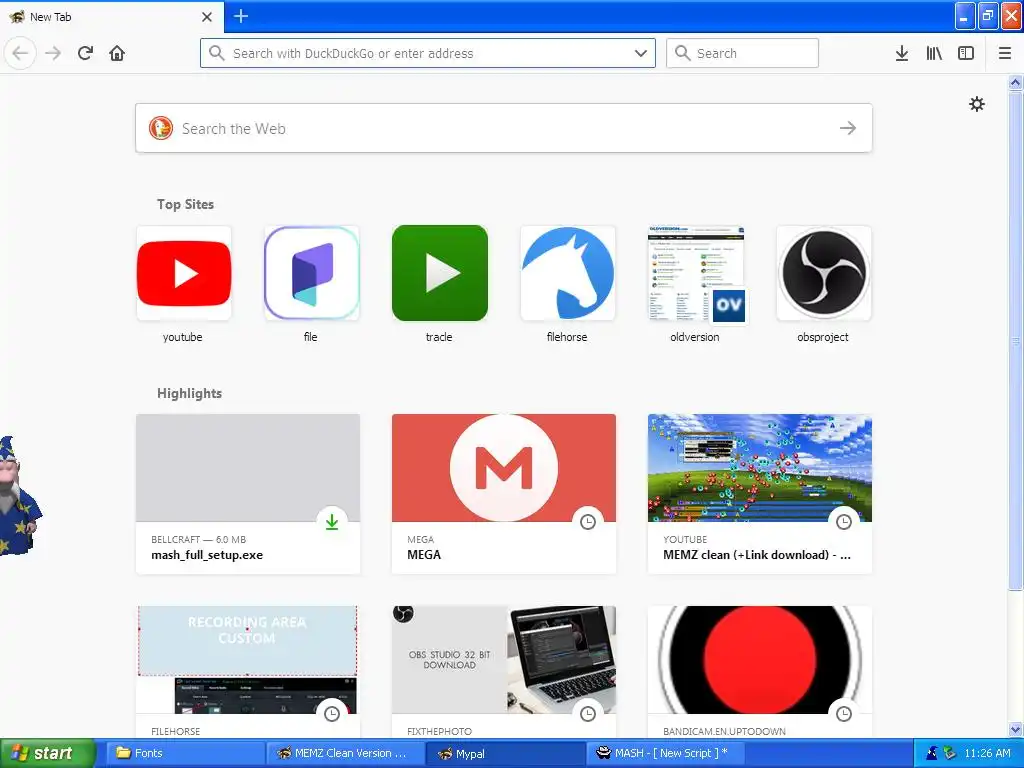Click the Search the Web box
Image resolution: width=1024 pixels, height=768 pixels.
coord(504,128)
